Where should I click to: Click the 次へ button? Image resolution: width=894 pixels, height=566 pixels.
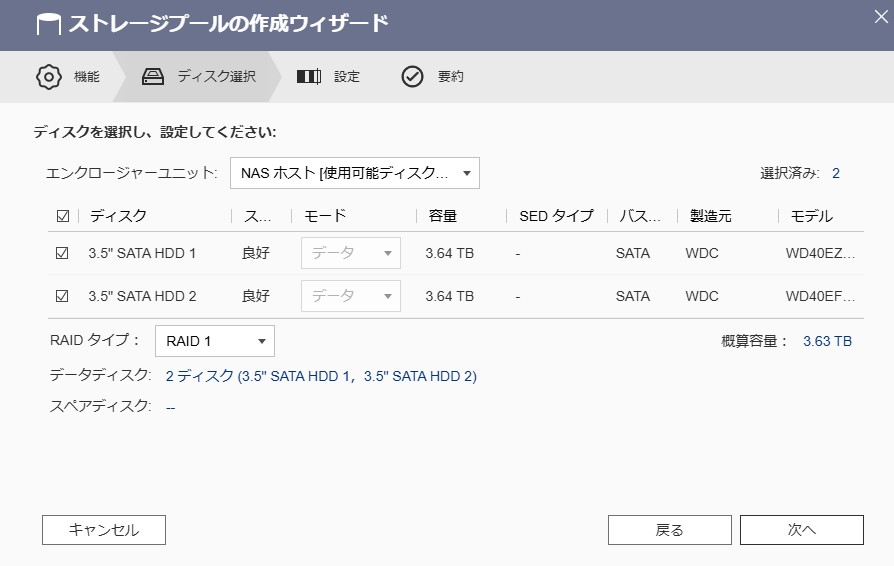coord(802,530)
